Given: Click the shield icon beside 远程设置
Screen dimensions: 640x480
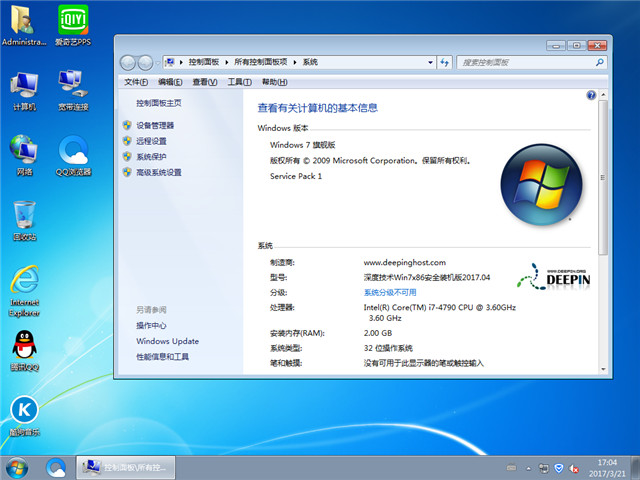Looking at the screenshot, I should (127, 141).
